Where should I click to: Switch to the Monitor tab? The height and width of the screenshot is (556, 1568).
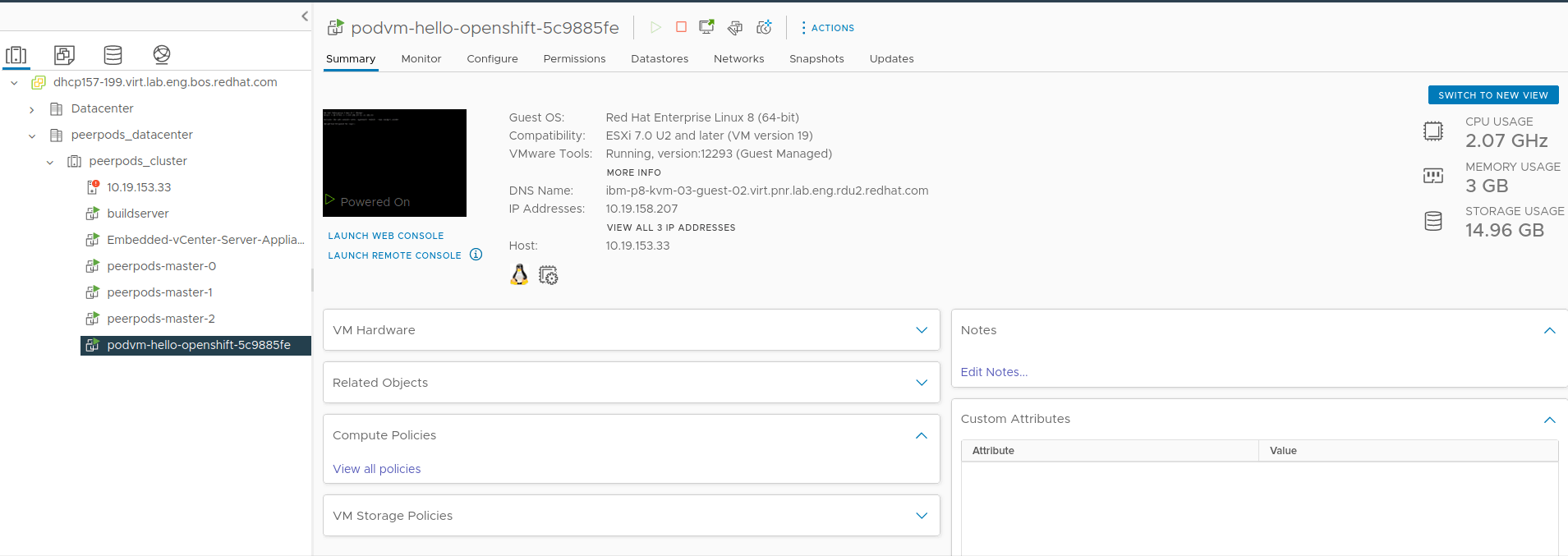click(x=421, y=59)
